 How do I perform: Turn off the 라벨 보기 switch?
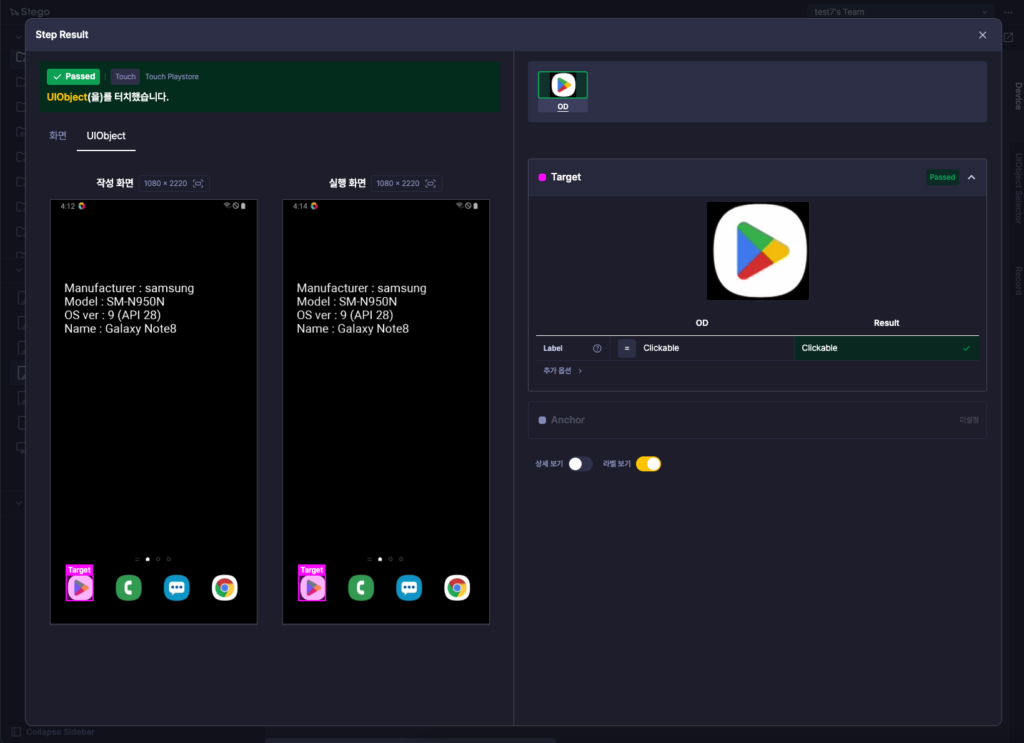tap(648, 464)
